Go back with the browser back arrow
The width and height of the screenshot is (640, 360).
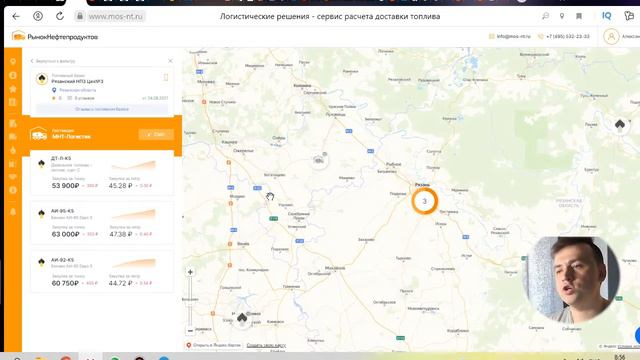(x=16, y=16)
